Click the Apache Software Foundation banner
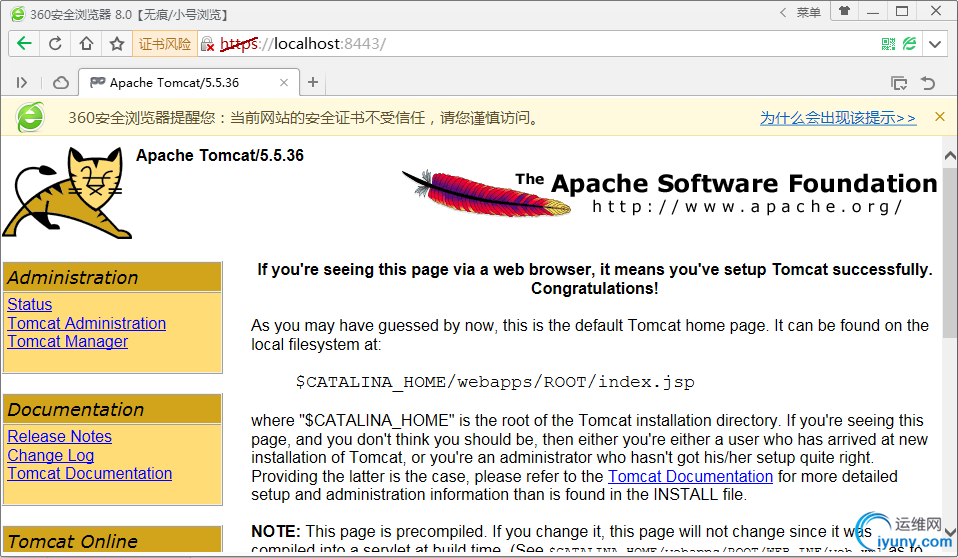The width and height of the screenshot is (958, 558). pos(670,193)
